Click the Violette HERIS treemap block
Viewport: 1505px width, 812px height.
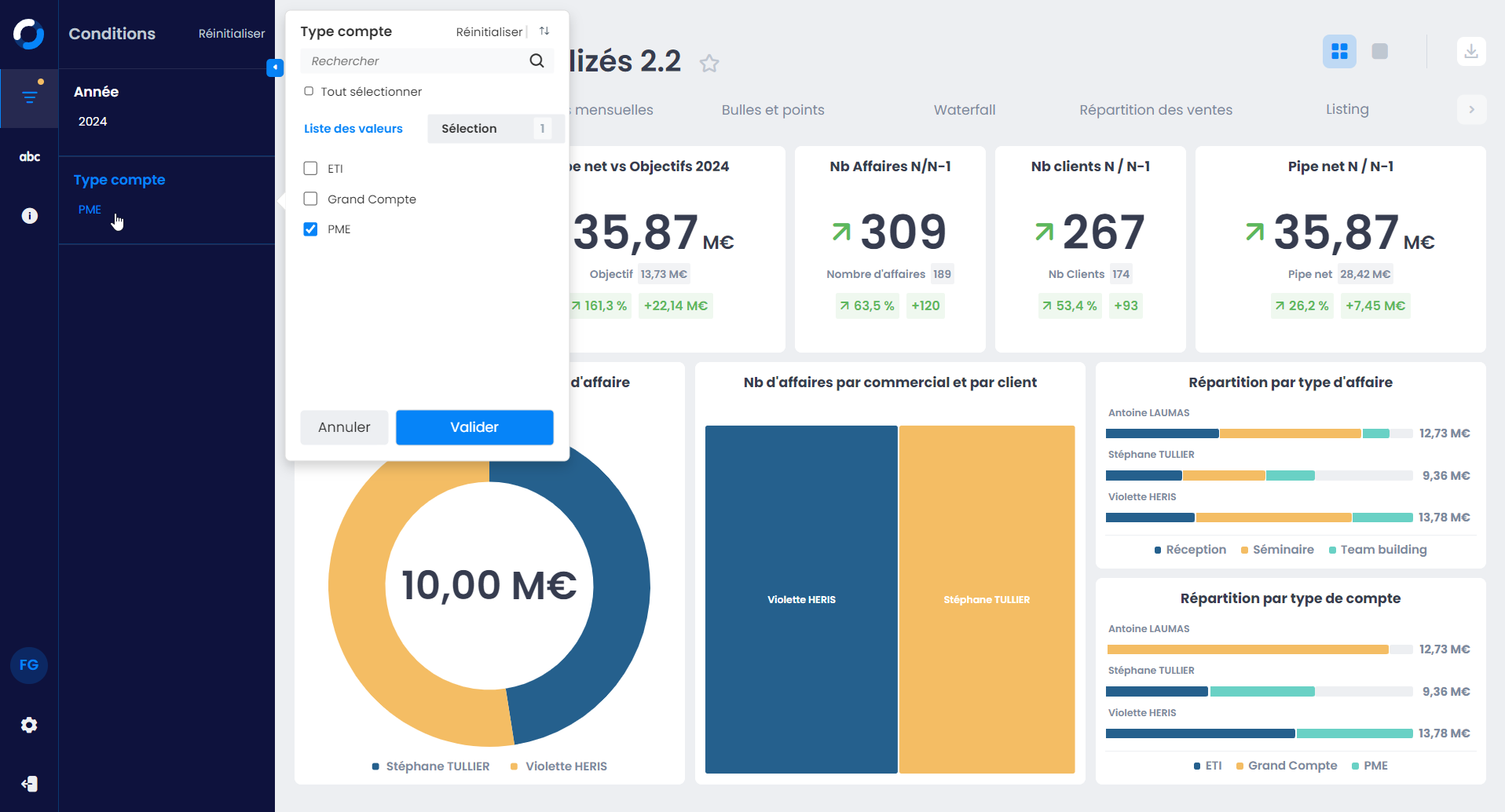coord(801,599)
